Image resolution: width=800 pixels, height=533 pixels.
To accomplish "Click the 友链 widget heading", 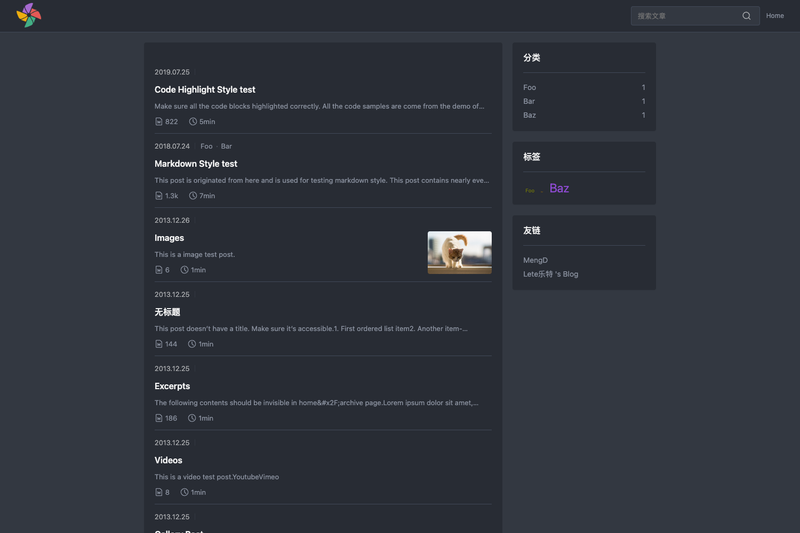I will (532, 231).
